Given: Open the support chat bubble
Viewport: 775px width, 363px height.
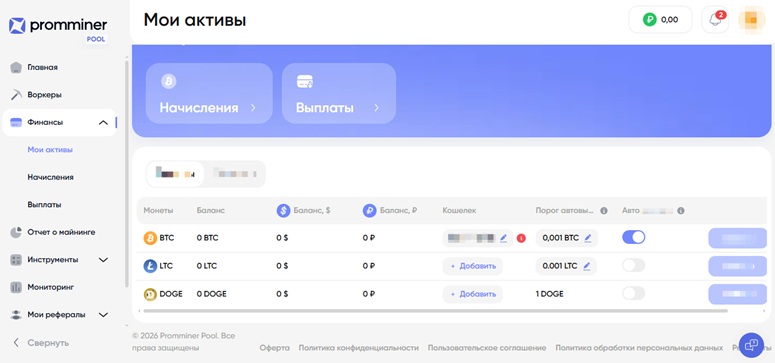Looking at the screenshot, I should click(751, 345).
